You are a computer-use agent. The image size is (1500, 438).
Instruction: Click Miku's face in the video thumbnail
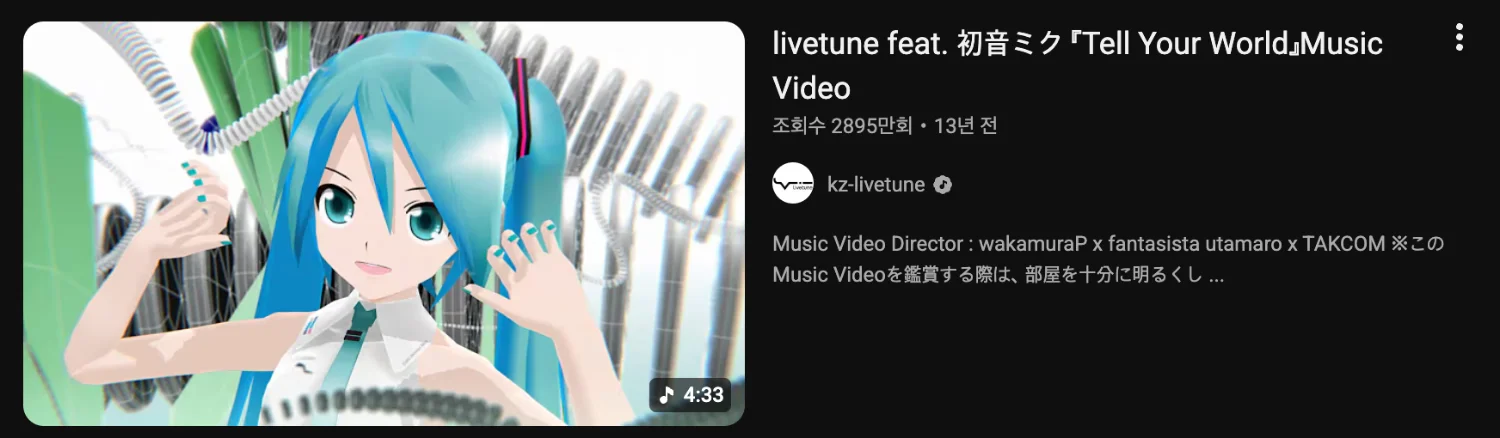tap(385, 215)
